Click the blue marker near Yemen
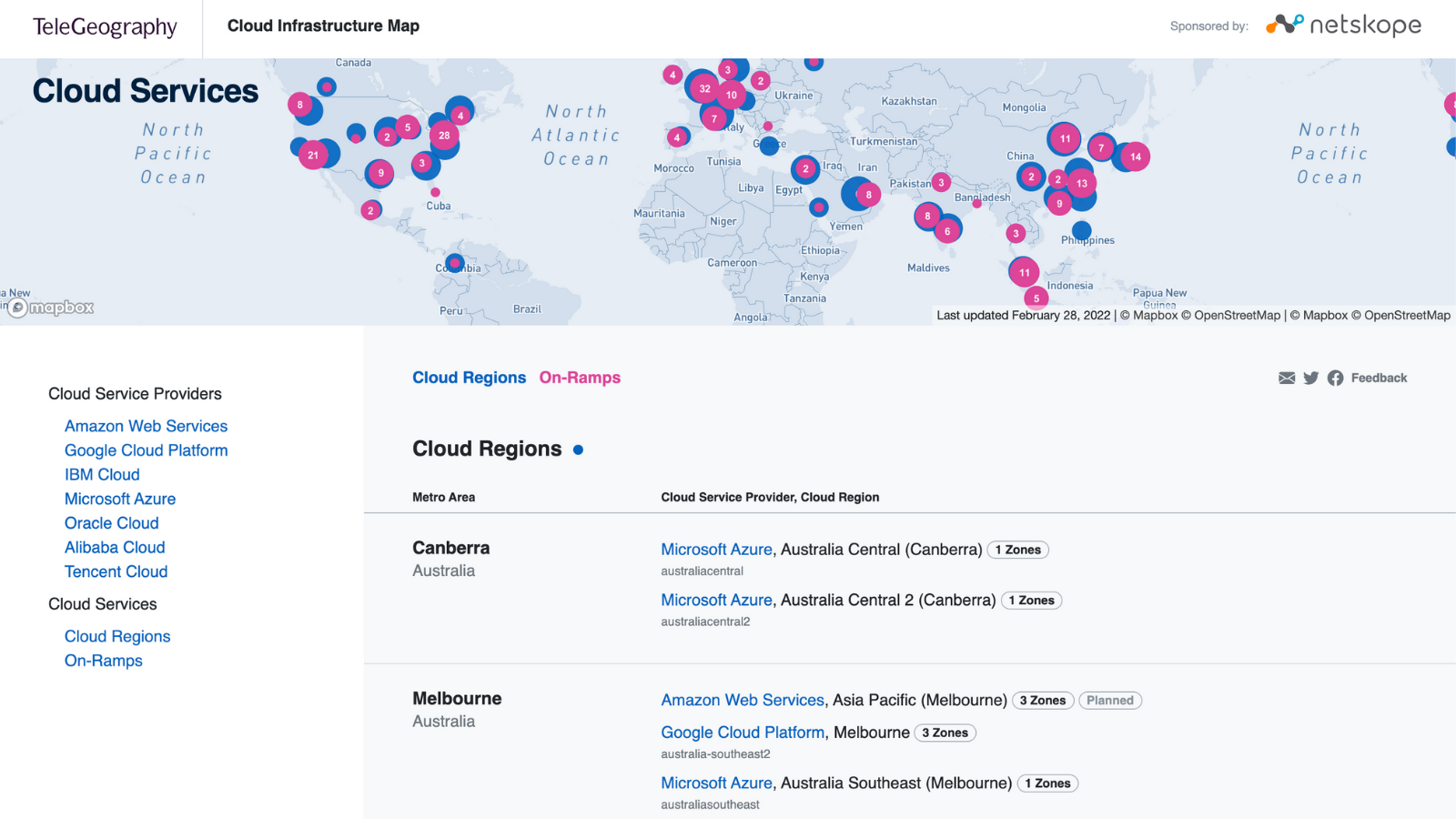Screen dimensions: 1456x819 click(819, 207)
